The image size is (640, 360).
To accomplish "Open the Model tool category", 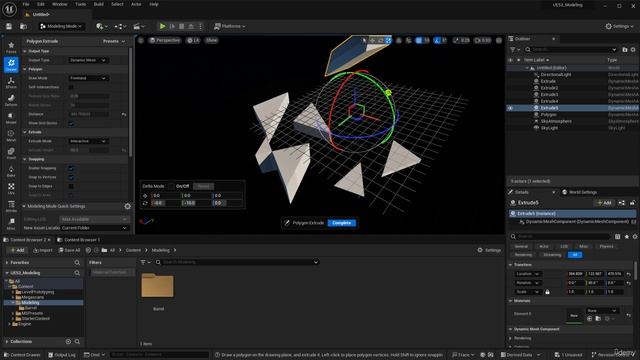I will click(11, 118).
